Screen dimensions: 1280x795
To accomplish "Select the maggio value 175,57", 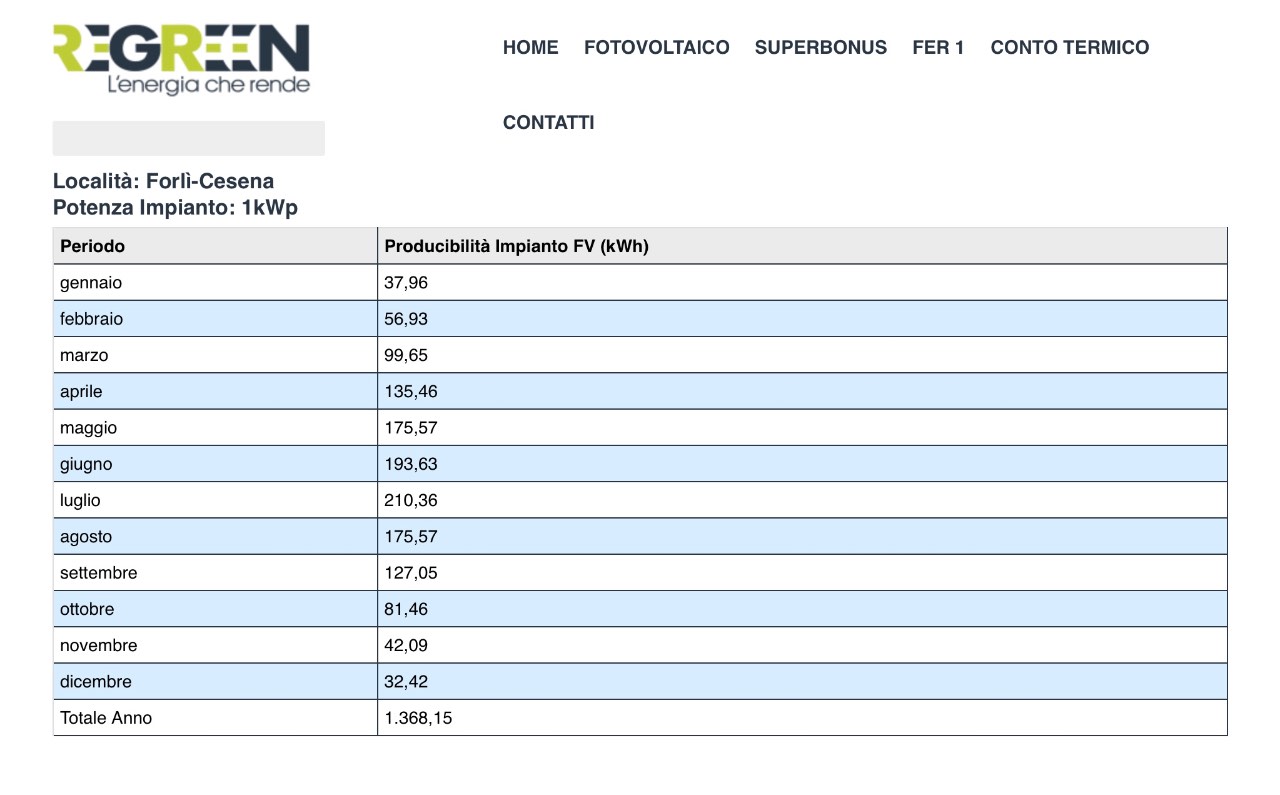I will pos(411,428).
